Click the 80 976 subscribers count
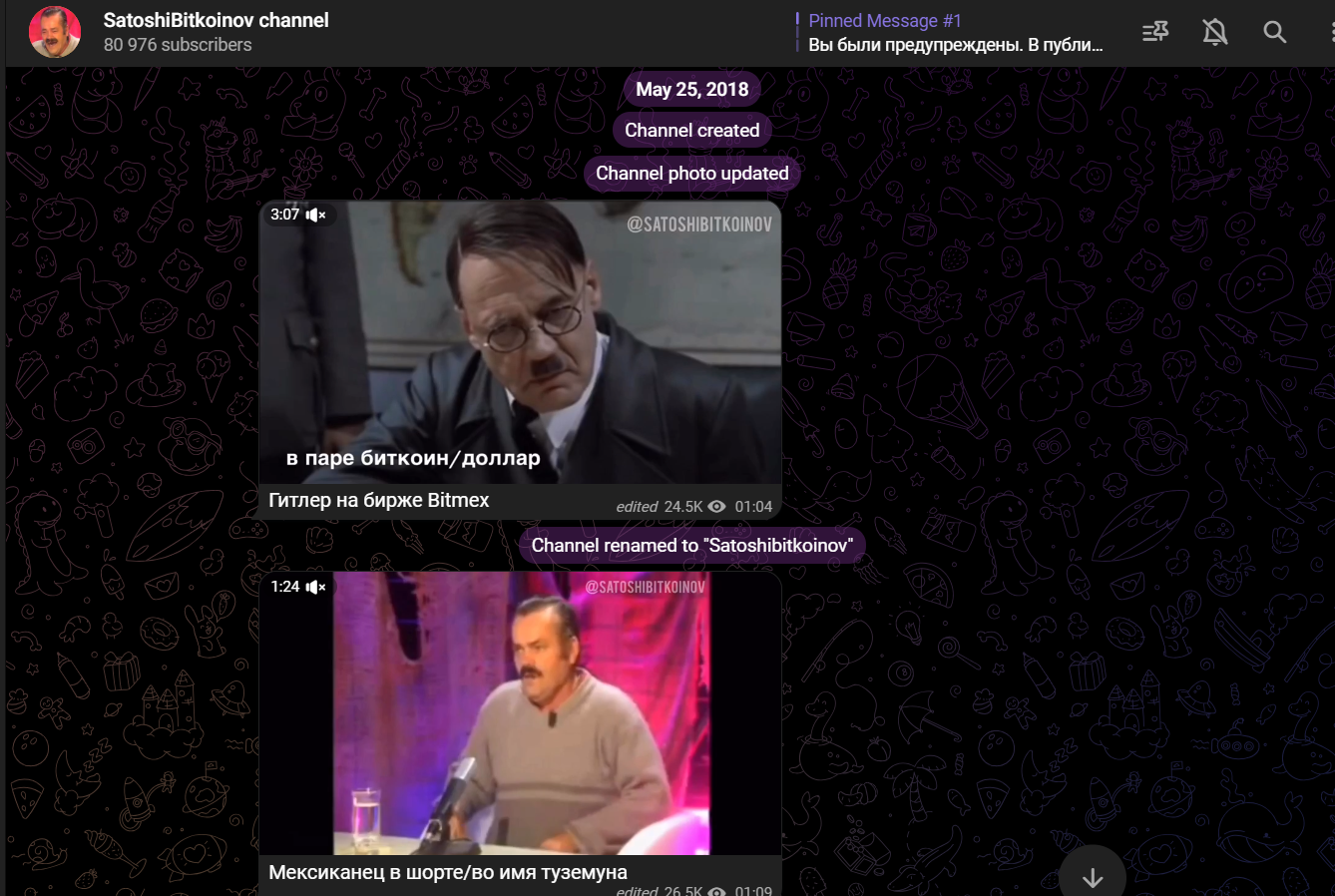This screenshot has height=896, width=1335. coord(178,45)
